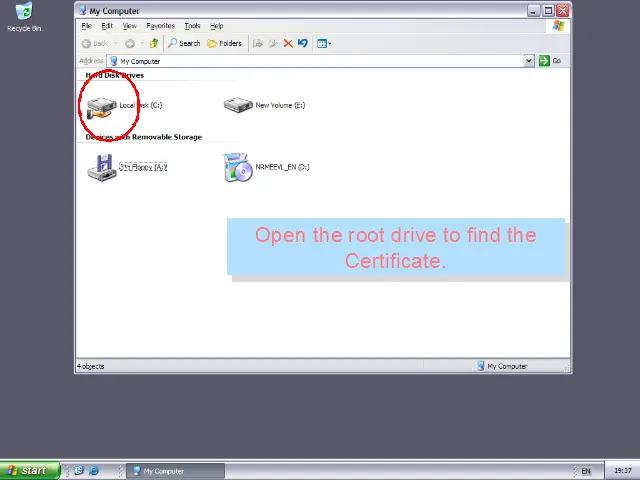Click the Internet Explorer quick launch icon

click(94, 470)
